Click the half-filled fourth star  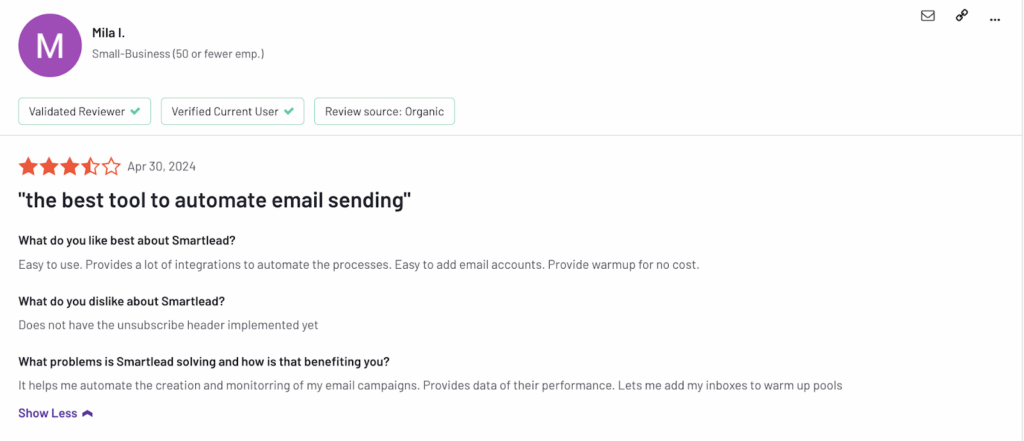(x=90, y=166)
